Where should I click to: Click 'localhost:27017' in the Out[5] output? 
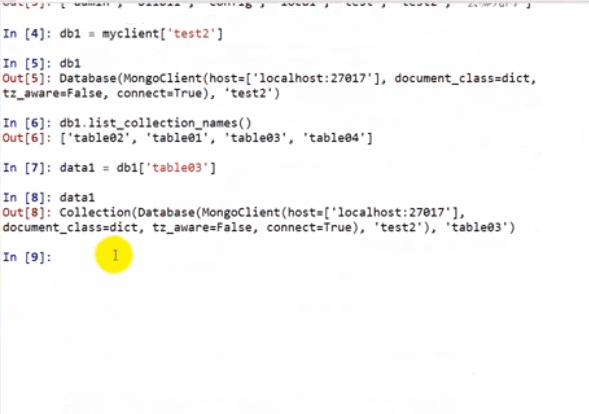pos(312,79)
